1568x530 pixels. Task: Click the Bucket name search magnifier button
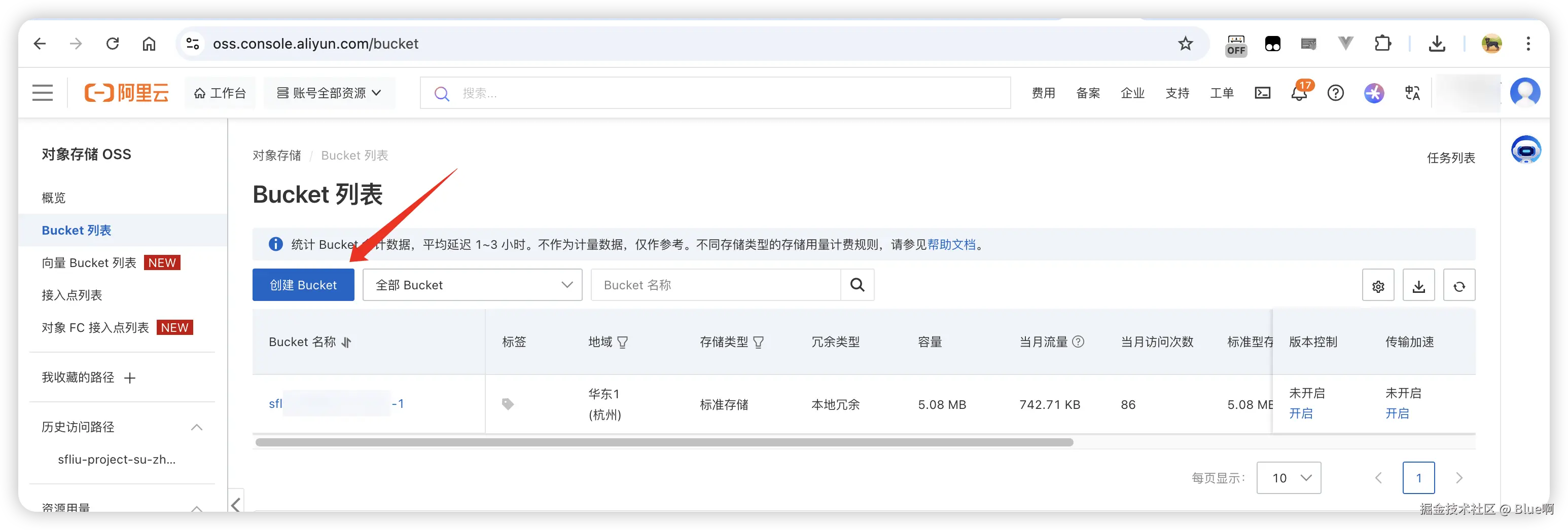(x=857, y=285)
